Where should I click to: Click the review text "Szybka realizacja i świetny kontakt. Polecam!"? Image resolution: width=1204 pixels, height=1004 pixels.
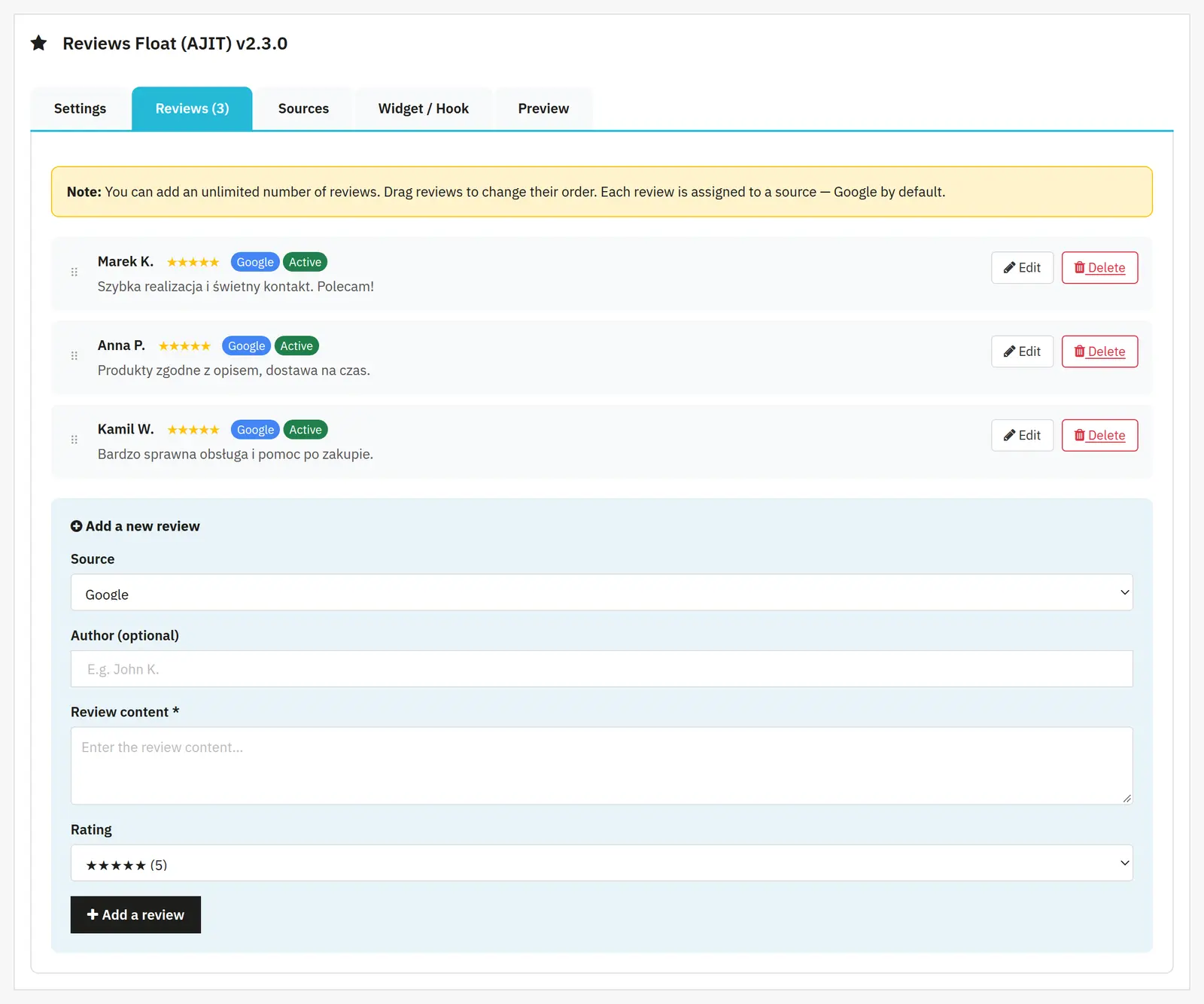236,287
